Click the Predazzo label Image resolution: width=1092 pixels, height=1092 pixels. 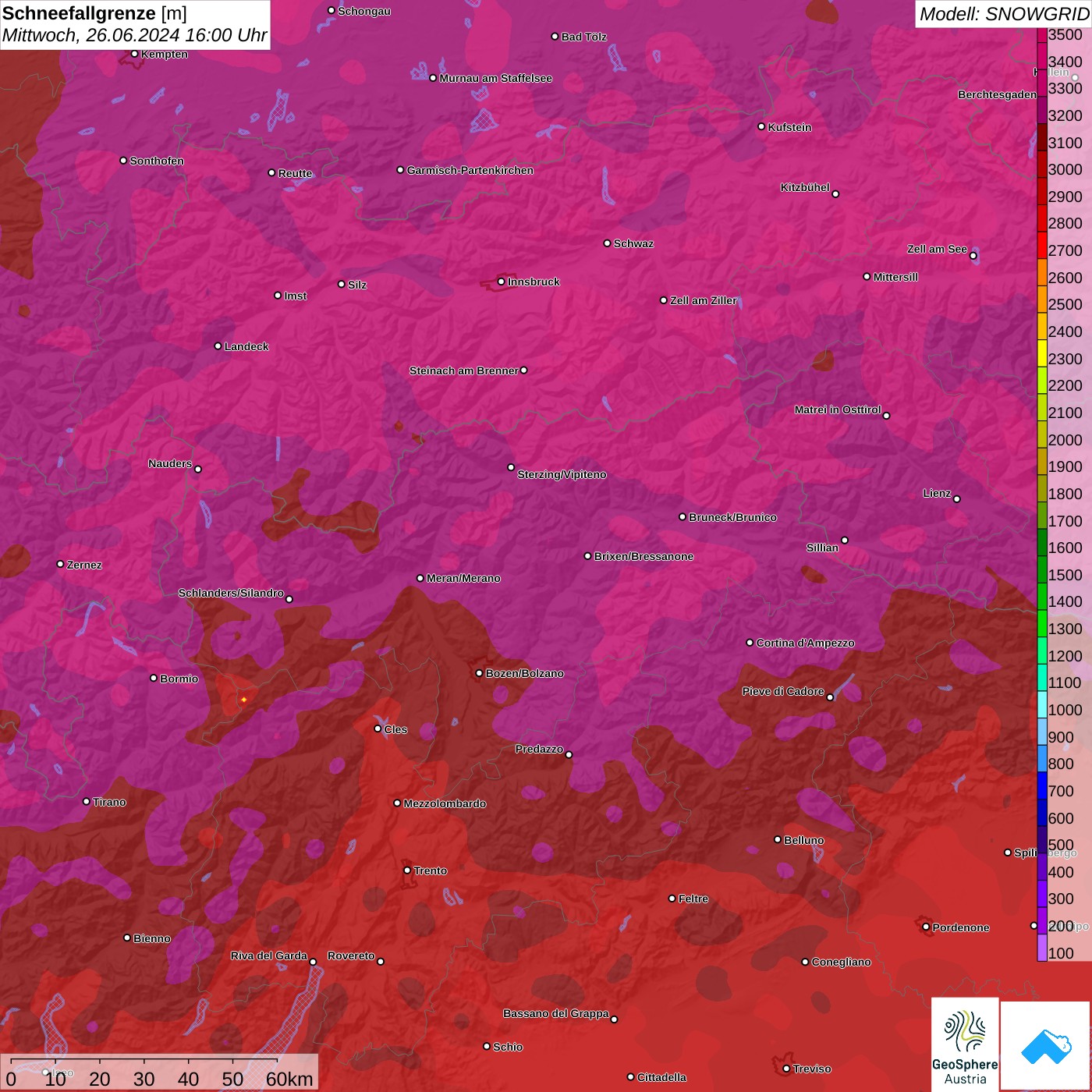tap(539, 749)
